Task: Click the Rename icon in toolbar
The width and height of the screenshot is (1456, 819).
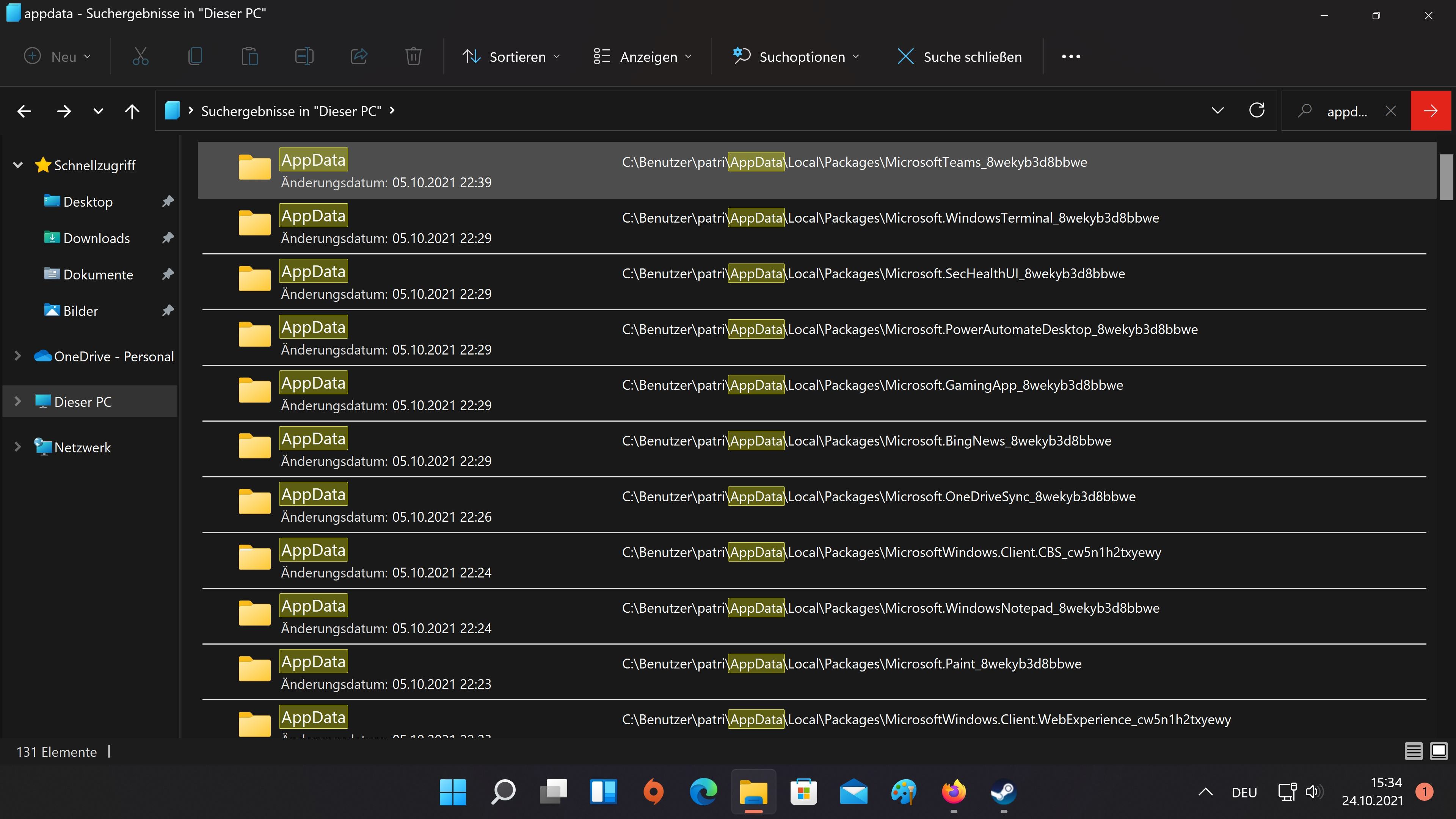Action: click(x=304, y=56)
